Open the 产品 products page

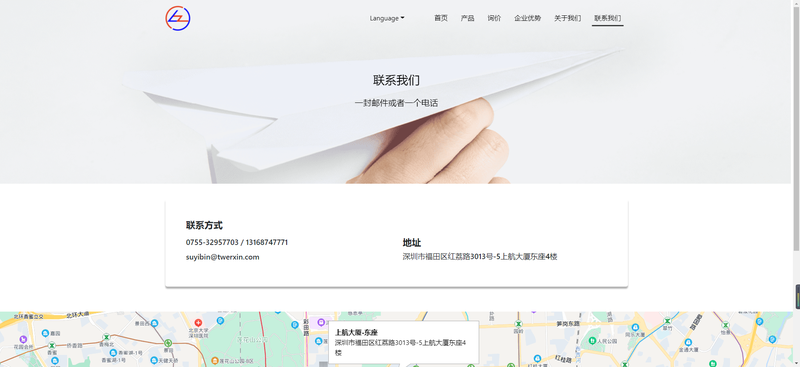click(467, 18)
